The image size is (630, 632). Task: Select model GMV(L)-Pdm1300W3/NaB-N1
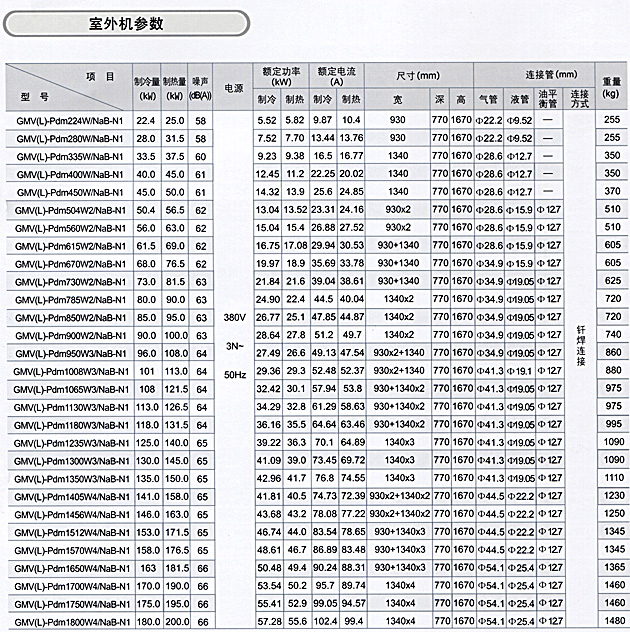71,461
